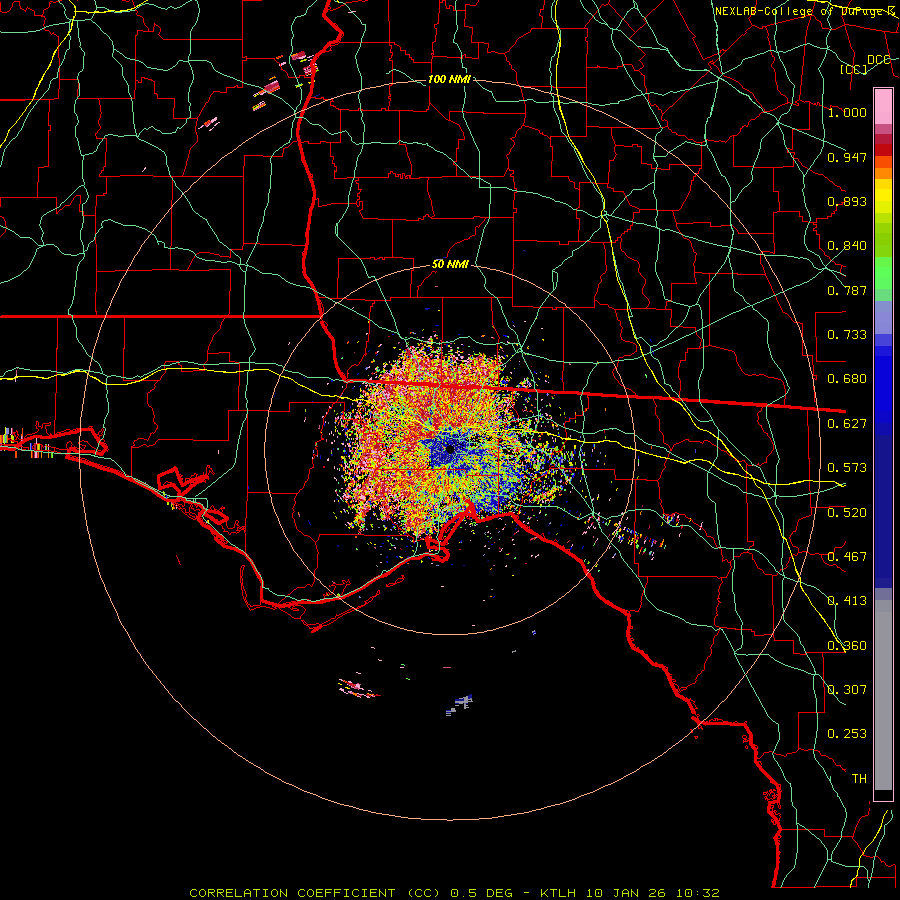Select the 0.413 color scale value
The height and width of the screenshot is (900, 900).
pos(847,601)
